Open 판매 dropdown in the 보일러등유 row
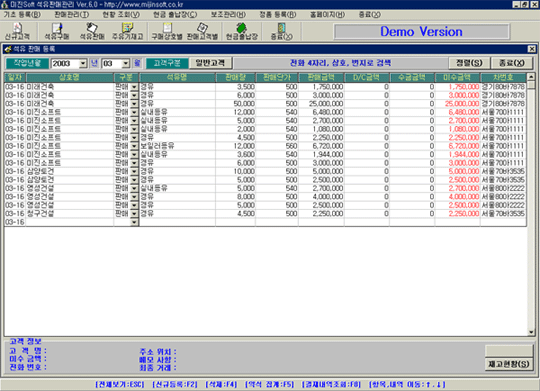Viewport: 540px width, 391px height. pyautogui.click(x=134, y=146)
